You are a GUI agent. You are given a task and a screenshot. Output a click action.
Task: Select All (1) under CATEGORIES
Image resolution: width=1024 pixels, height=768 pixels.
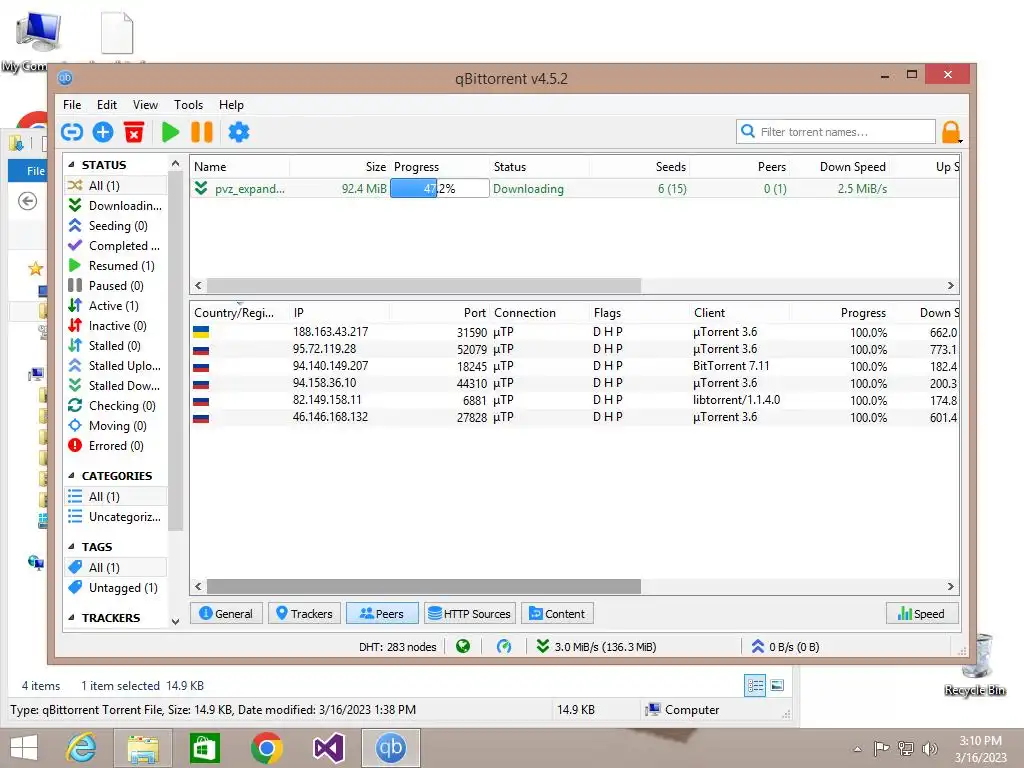pyautogui.click(x=115, y=497)
